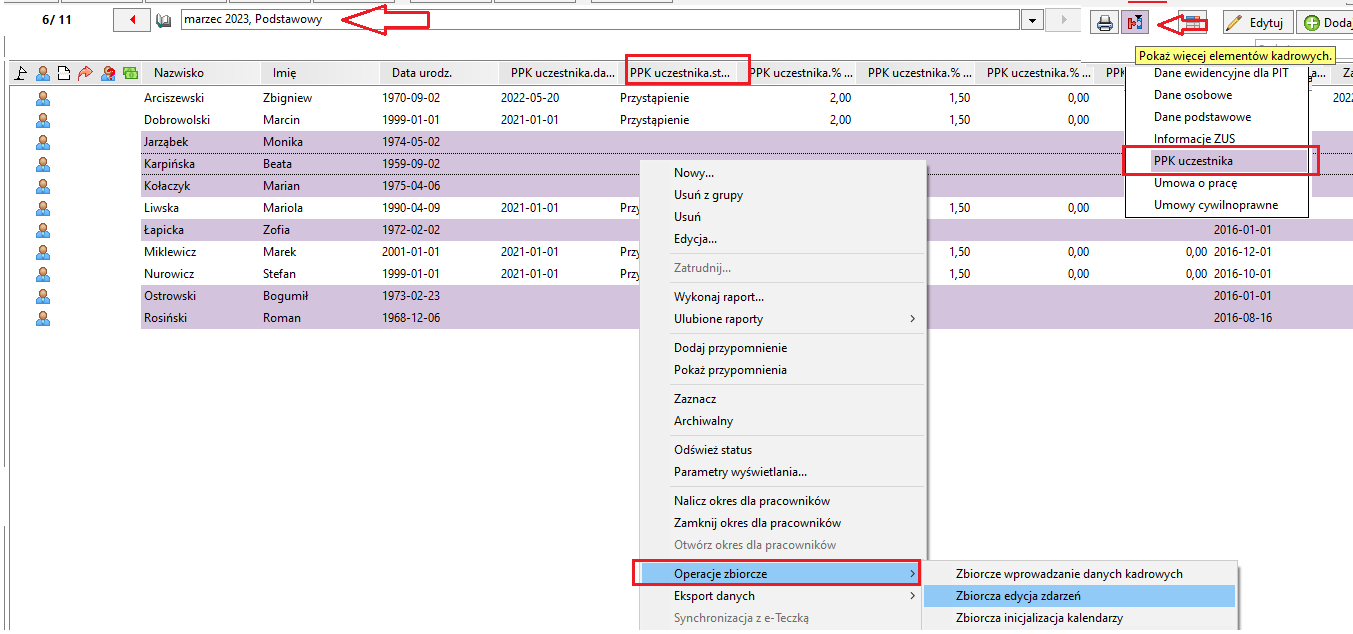Expand the Eksport danych submenu
The height and width of the screenshot is (634, 1353).
coord(912,596)
